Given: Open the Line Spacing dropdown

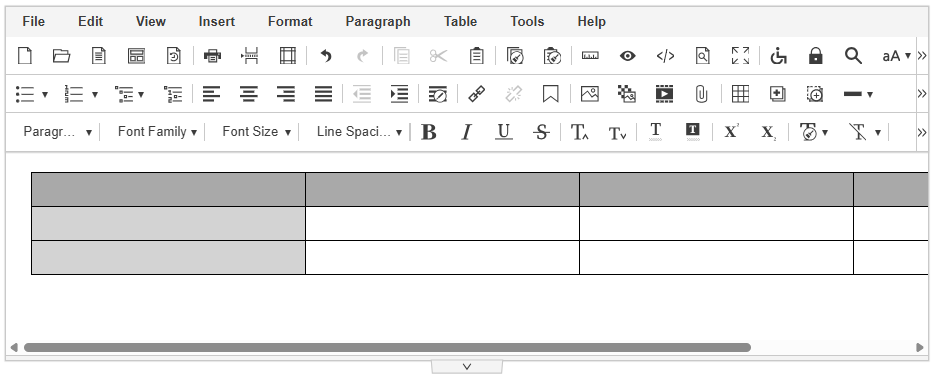Looking at the screenshot, I should coord(359,132).
